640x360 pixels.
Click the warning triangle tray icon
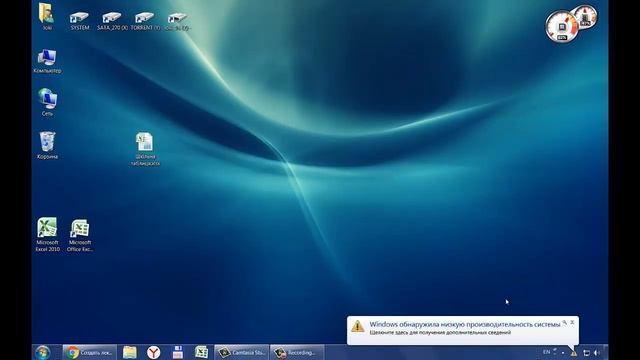(x=574, y=353)
